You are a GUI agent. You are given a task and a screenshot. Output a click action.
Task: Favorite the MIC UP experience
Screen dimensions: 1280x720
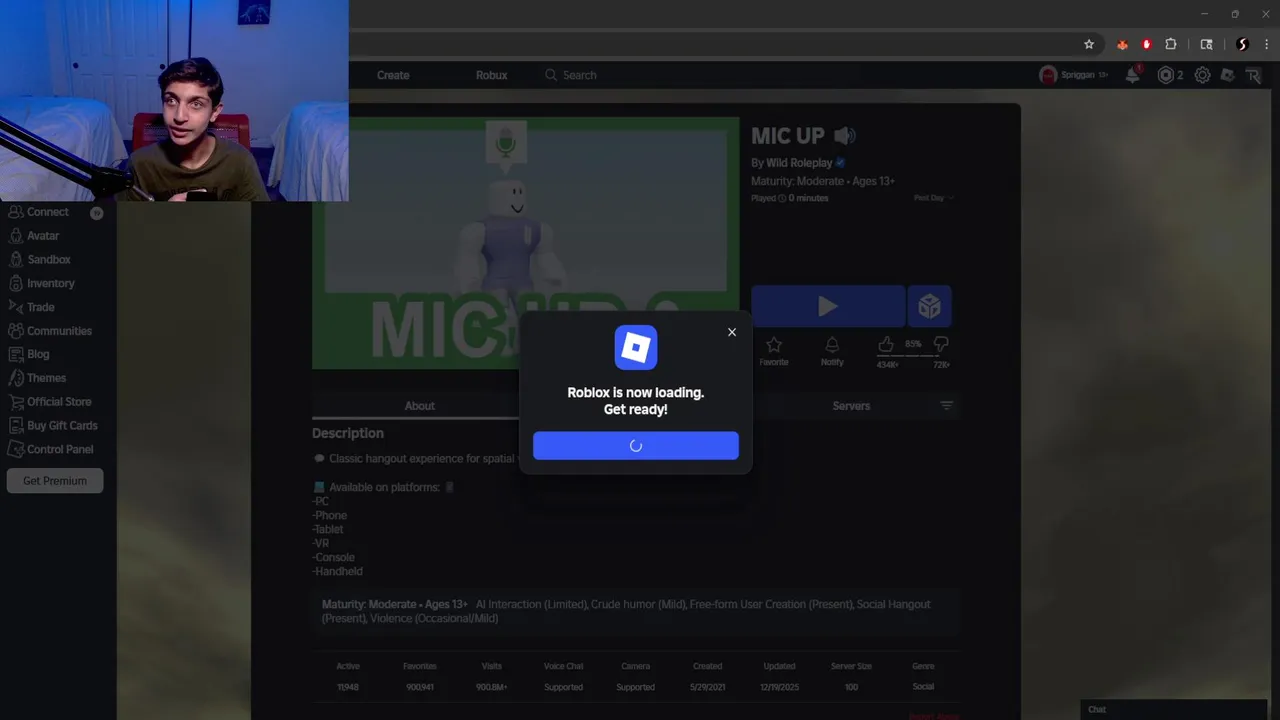point(773,350)
